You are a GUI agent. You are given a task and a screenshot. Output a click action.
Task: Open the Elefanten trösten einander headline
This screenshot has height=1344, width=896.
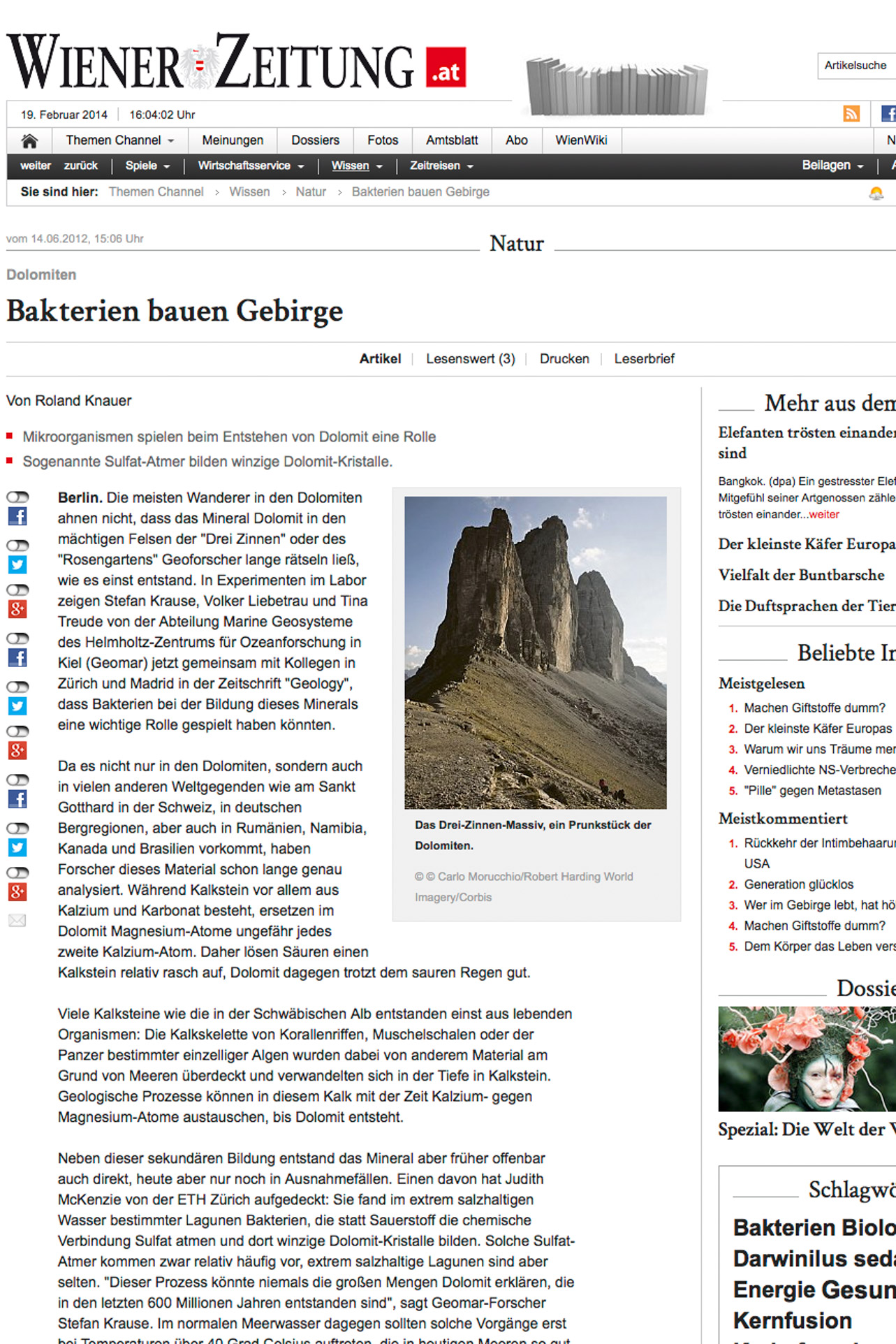[807, 443]
